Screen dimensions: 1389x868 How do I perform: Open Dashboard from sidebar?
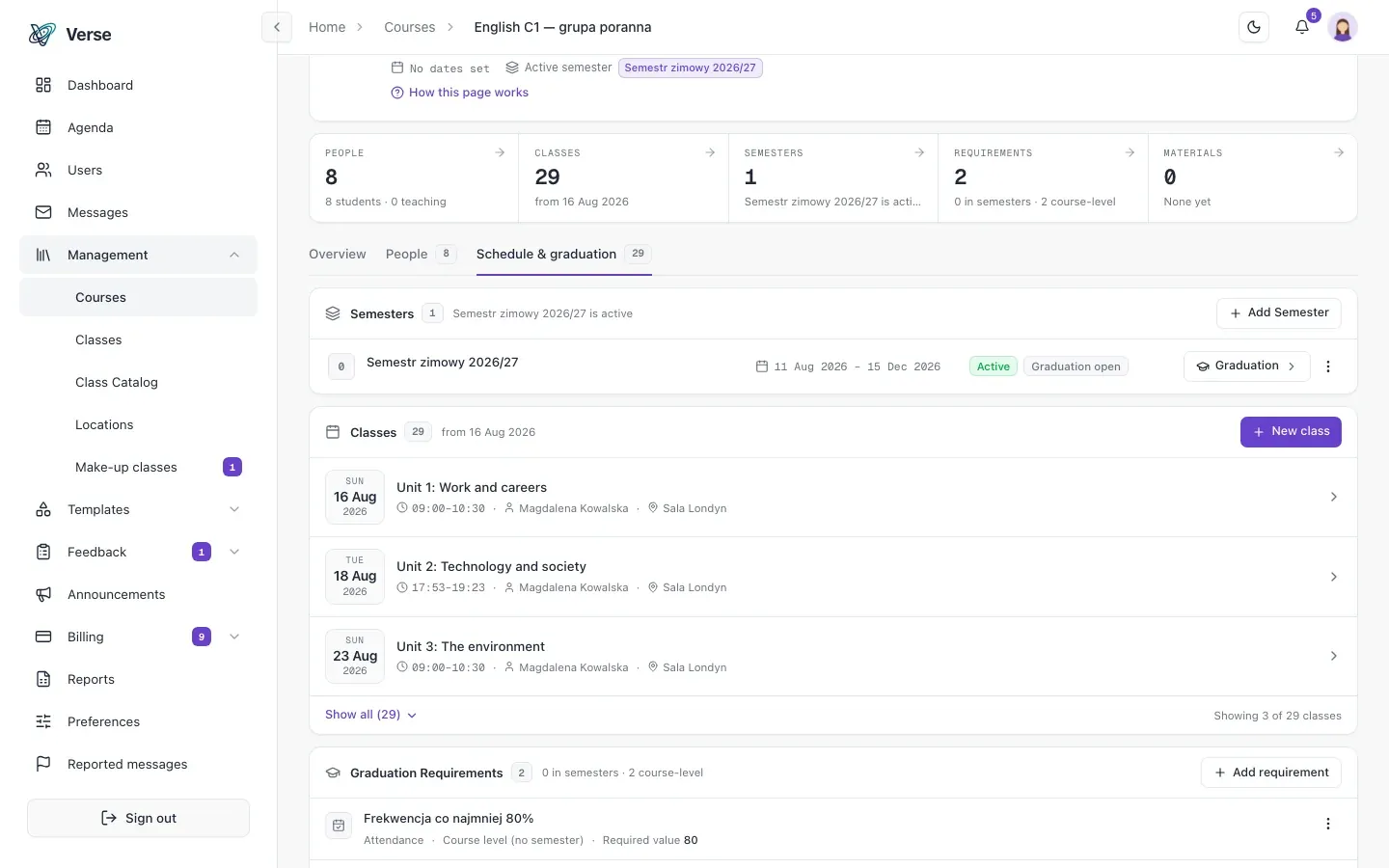coord(138,85)
